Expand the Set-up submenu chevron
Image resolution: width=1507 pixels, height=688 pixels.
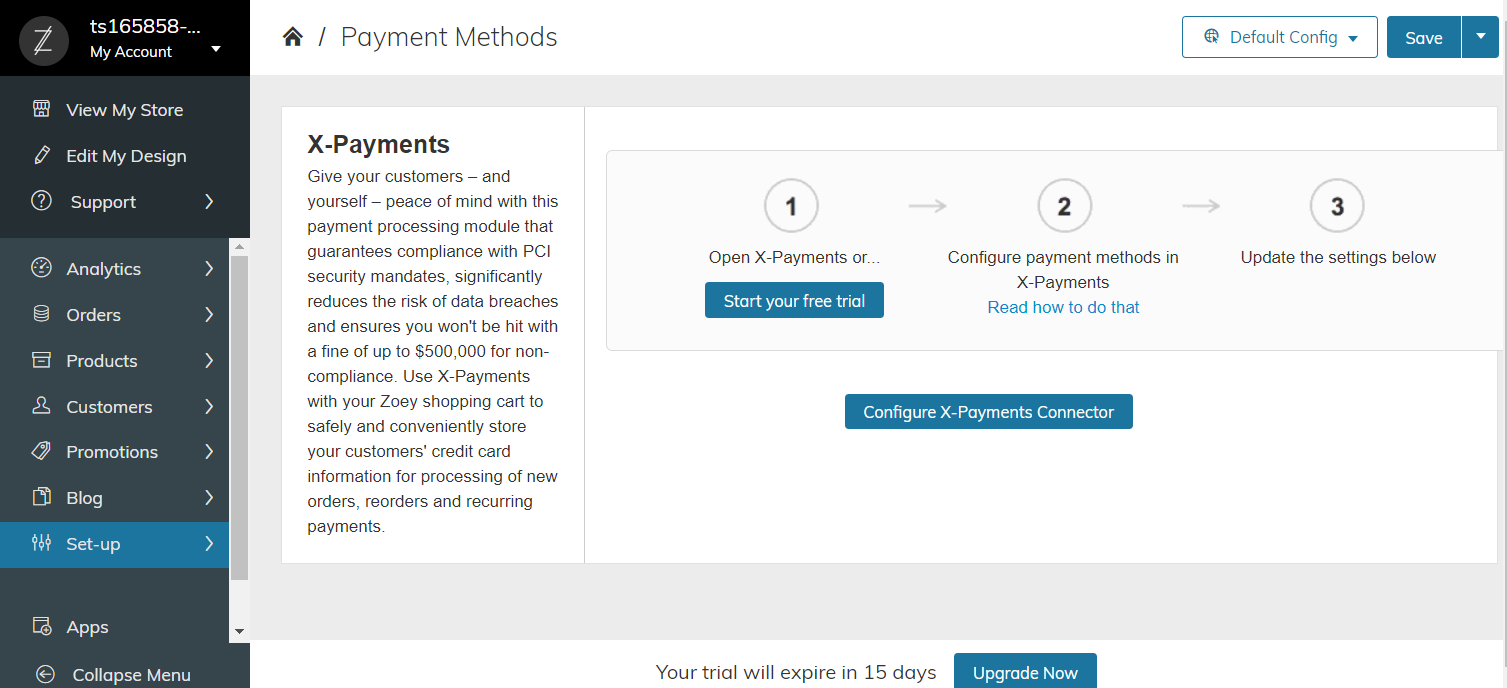pos(209,543)
